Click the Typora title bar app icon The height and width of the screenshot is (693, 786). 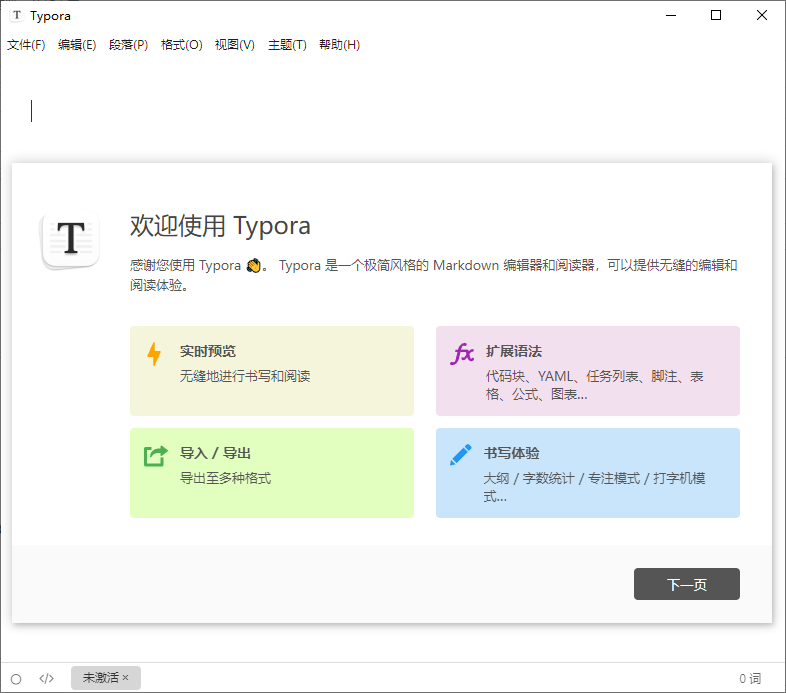click(x=17, y=16)
